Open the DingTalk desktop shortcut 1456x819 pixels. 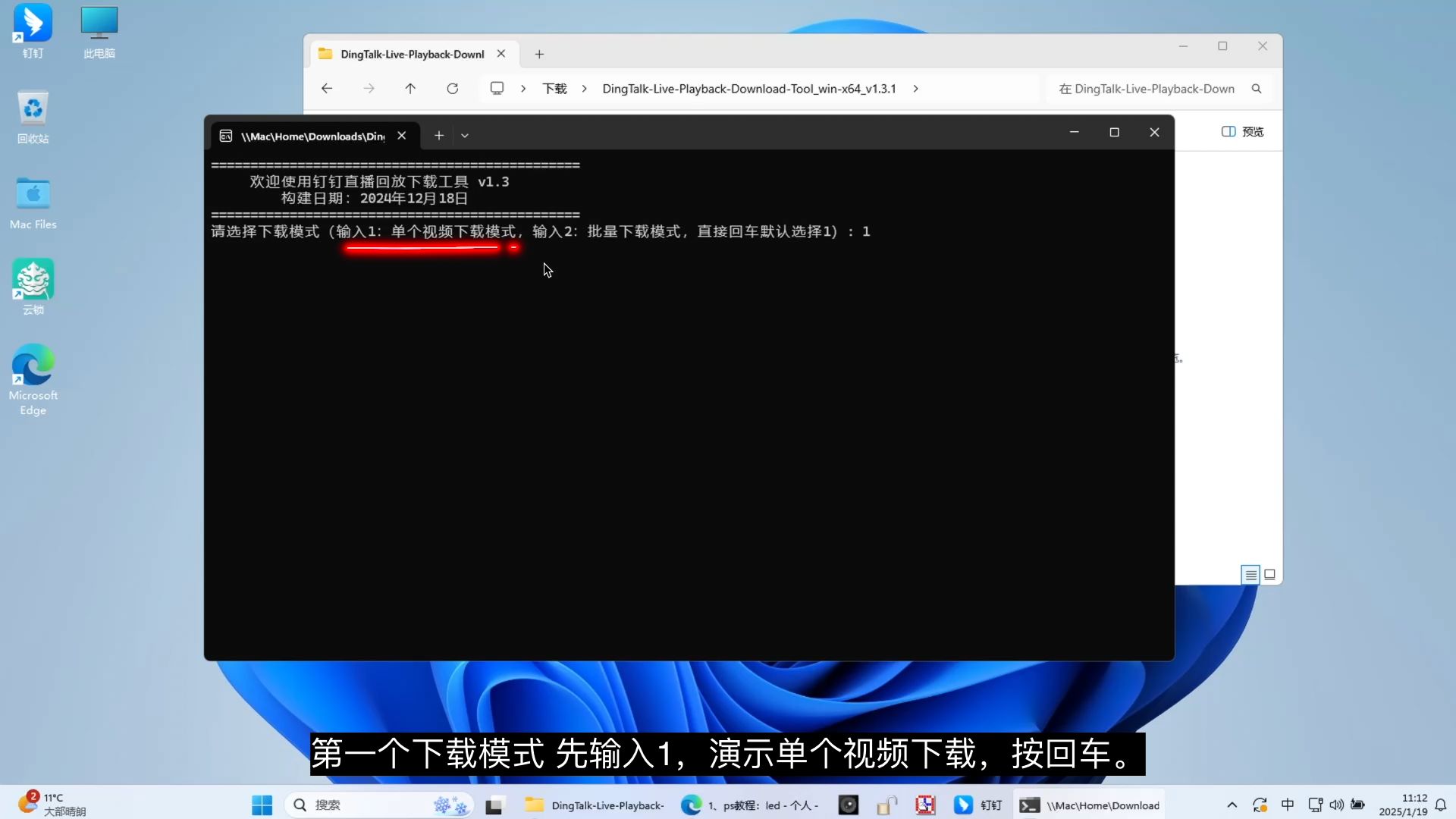click(33, 30)
